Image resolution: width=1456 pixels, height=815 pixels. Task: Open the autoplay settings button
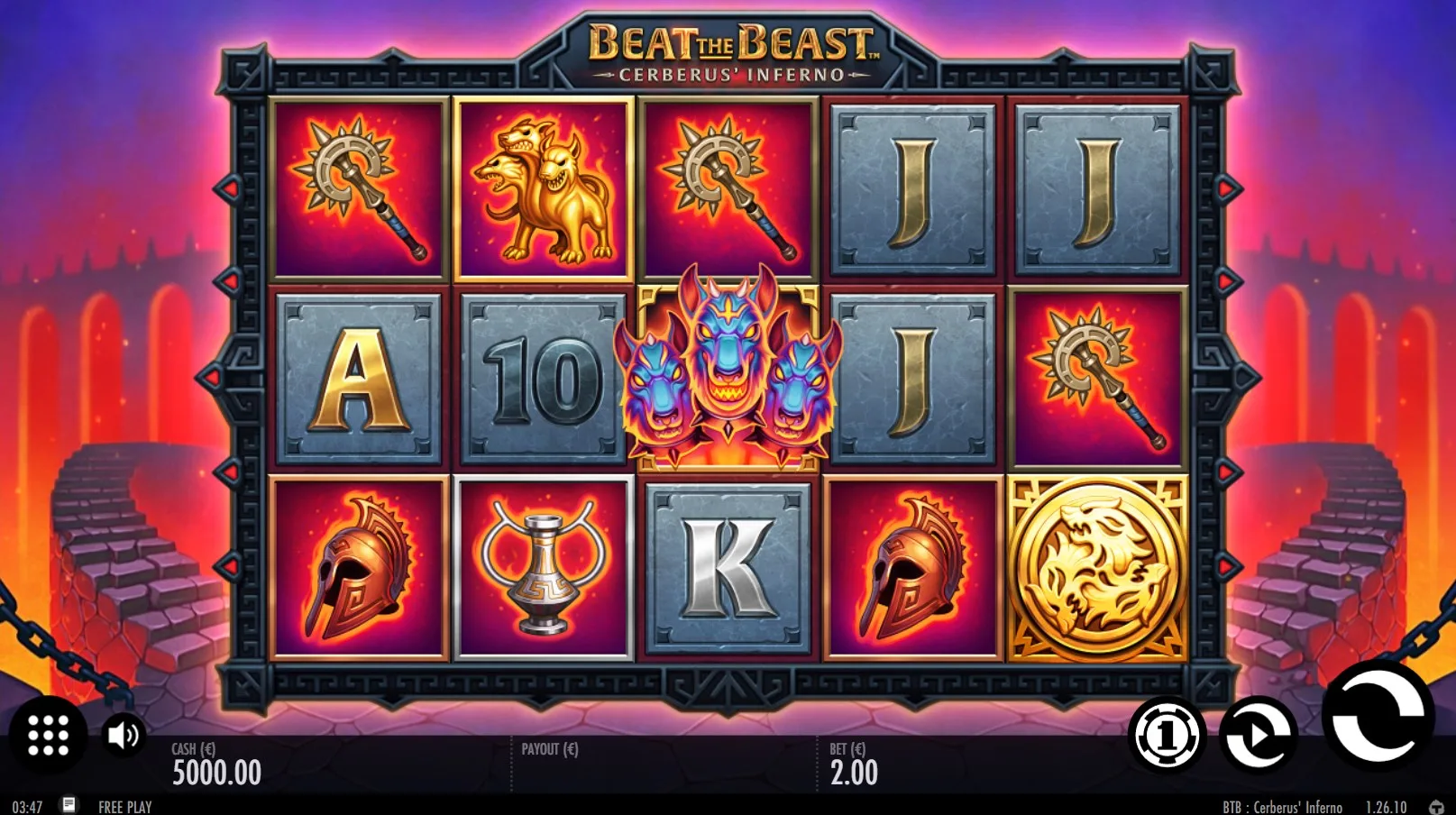click(1259, 736)
